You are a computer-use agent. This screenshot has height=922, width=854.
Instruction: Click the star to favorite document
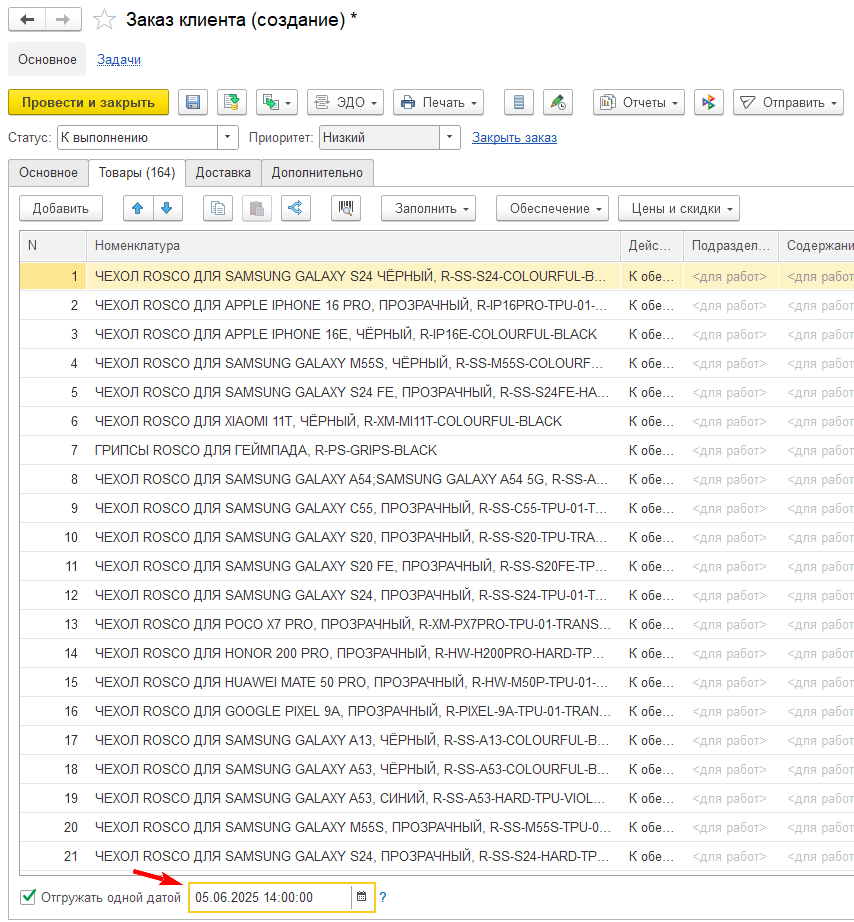(x=103, y=20)
